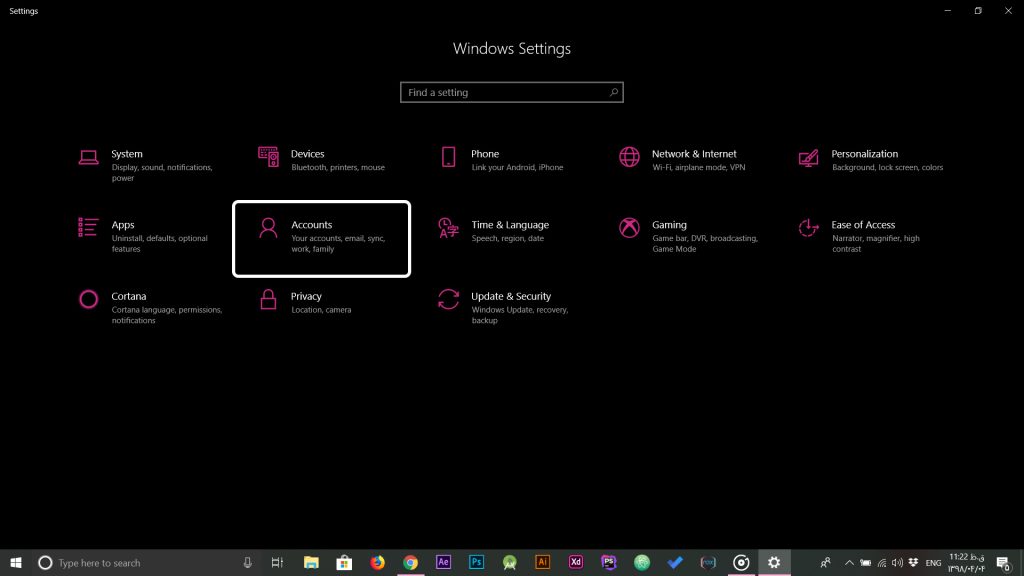The width and height of the screenshot is (1024, 576).
Task: Click the Find a setting search box
Action: 503,92
